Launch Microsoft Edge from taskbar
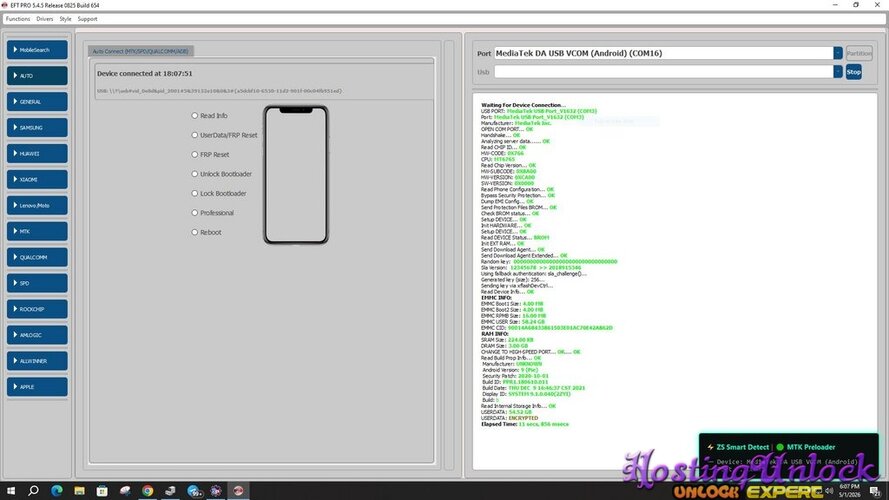Screen dimensions: 889x500 click(x=57, y=490)
